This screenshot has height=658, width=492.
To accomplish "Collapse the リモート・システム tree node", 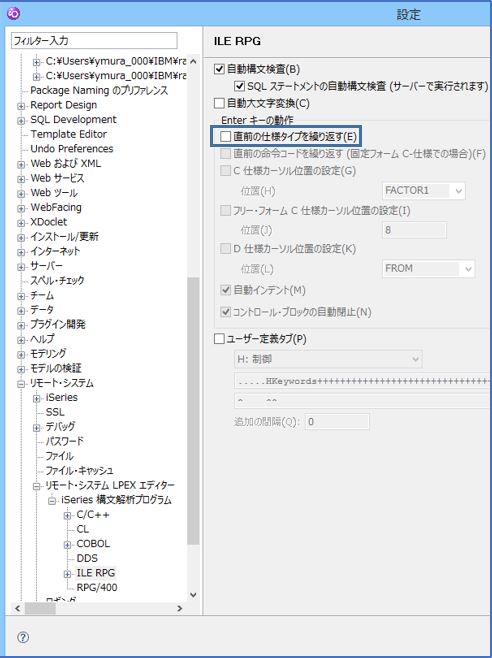I will pos(21,384).
